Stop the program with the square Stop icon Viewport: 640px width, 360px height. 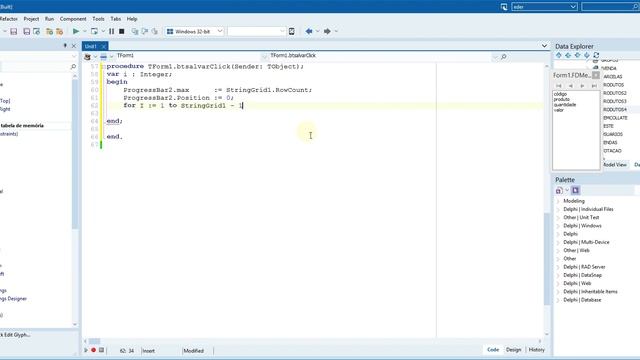122,31
